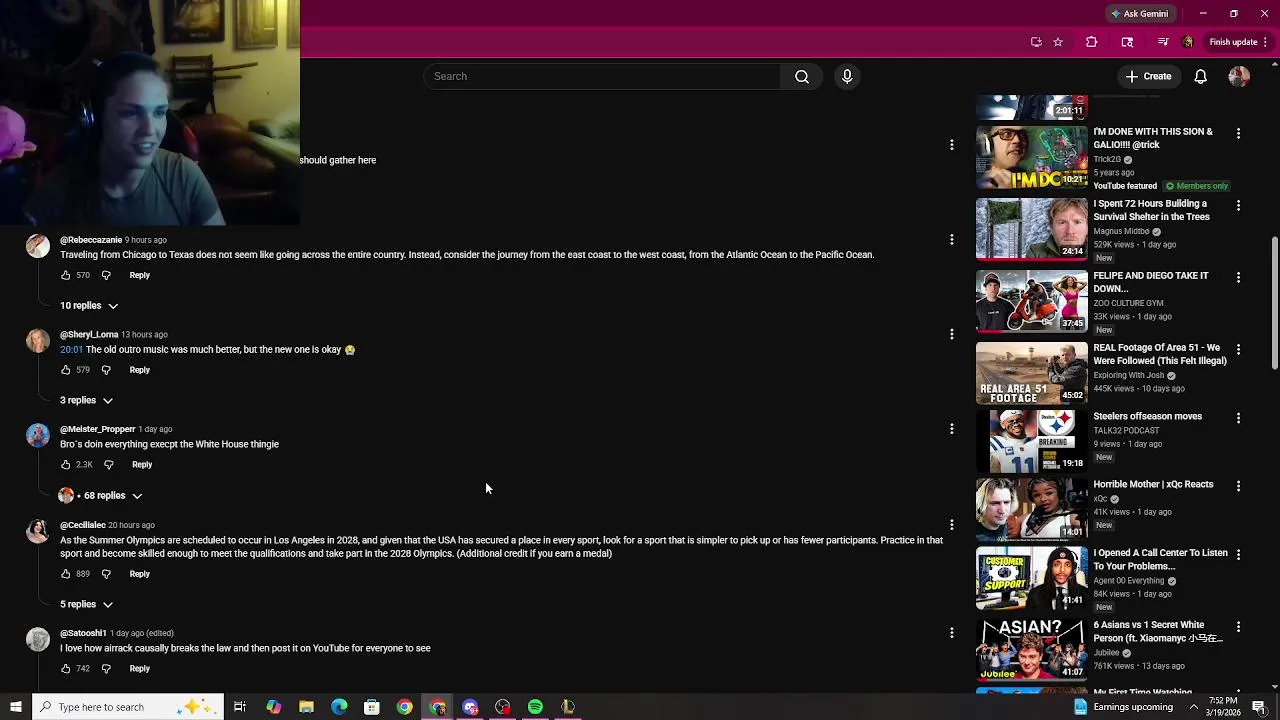The width and height of the screenshot is (1280, 720).
Task: Click the Create button
Action: pyautogui.click(x=1148, y=76)
